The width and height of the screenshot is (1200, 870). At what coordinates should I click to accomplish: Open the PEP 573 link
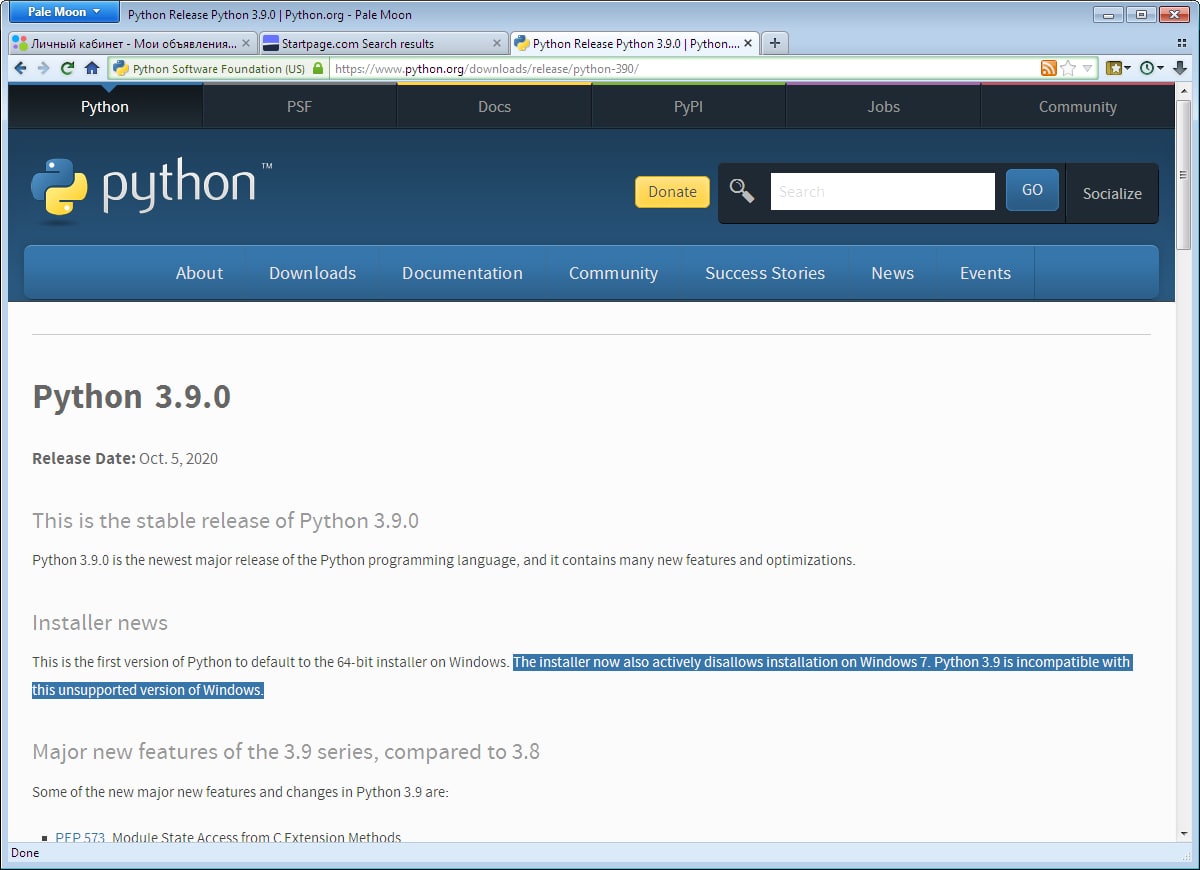pyautogui.click(x=80, y=837)
